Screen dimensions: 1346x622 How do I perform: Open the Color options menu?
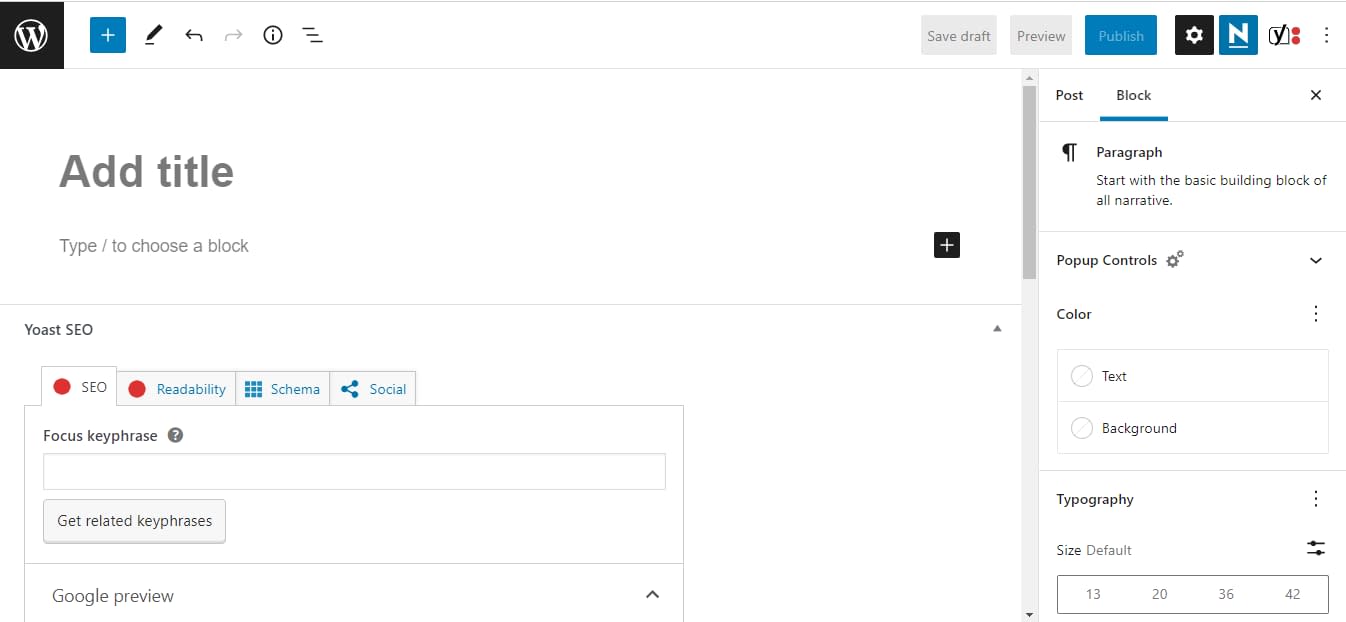[1316, 313]
